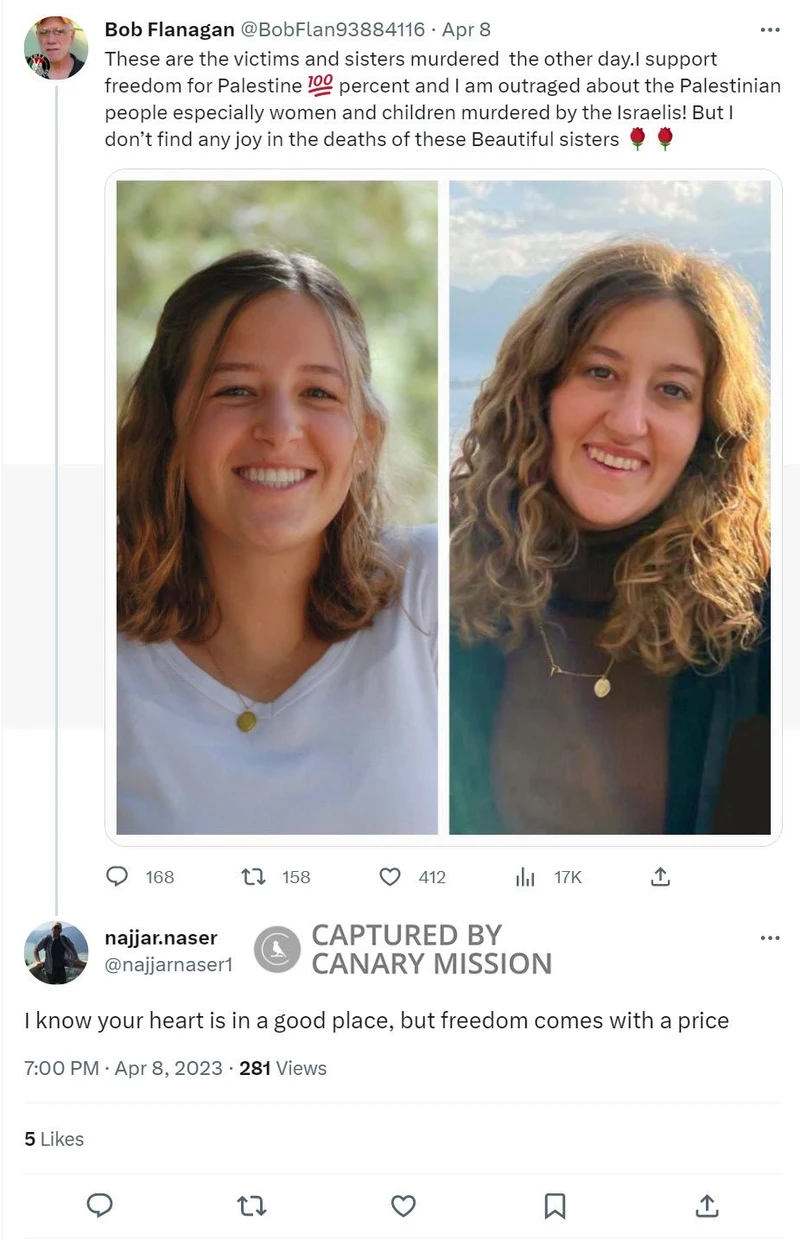This screenshot has height=1240, width=800.
Task: Click the reply icon with 168 replies
Action: click(118, 877)
